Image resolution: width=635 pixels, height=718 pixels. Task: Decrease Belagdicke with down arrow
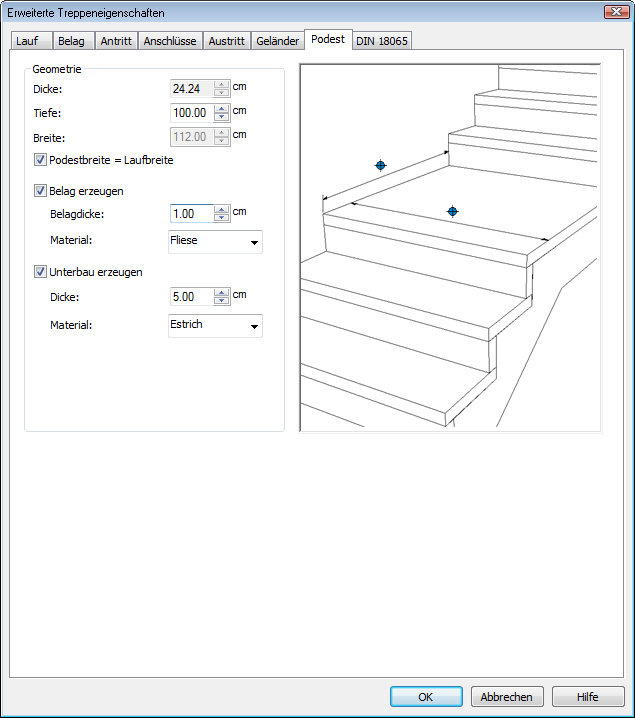tap(222, 218)
